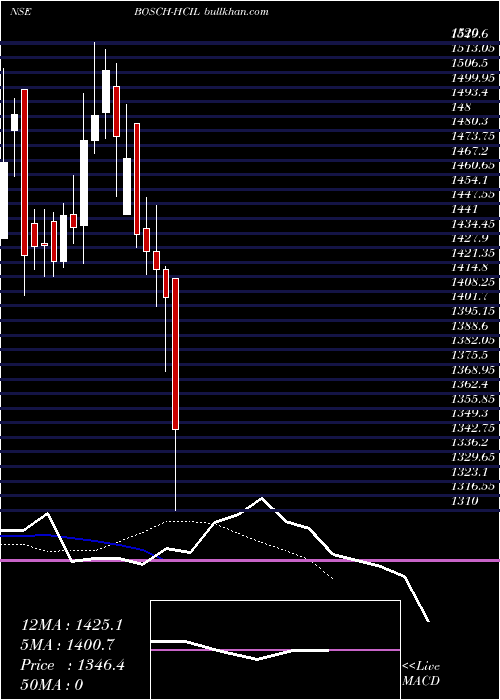
Task: Click the 1342.75 price axis label
Action: (473, 428)
